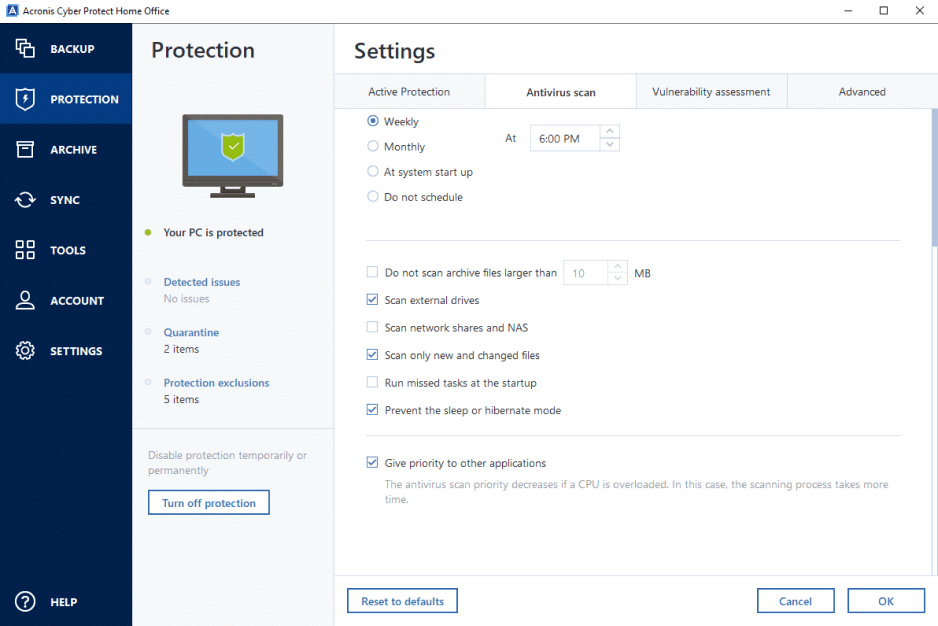Select the Protection shield icon
The image size is (938, 626).
pyautogui.click(x=25, y=99)
